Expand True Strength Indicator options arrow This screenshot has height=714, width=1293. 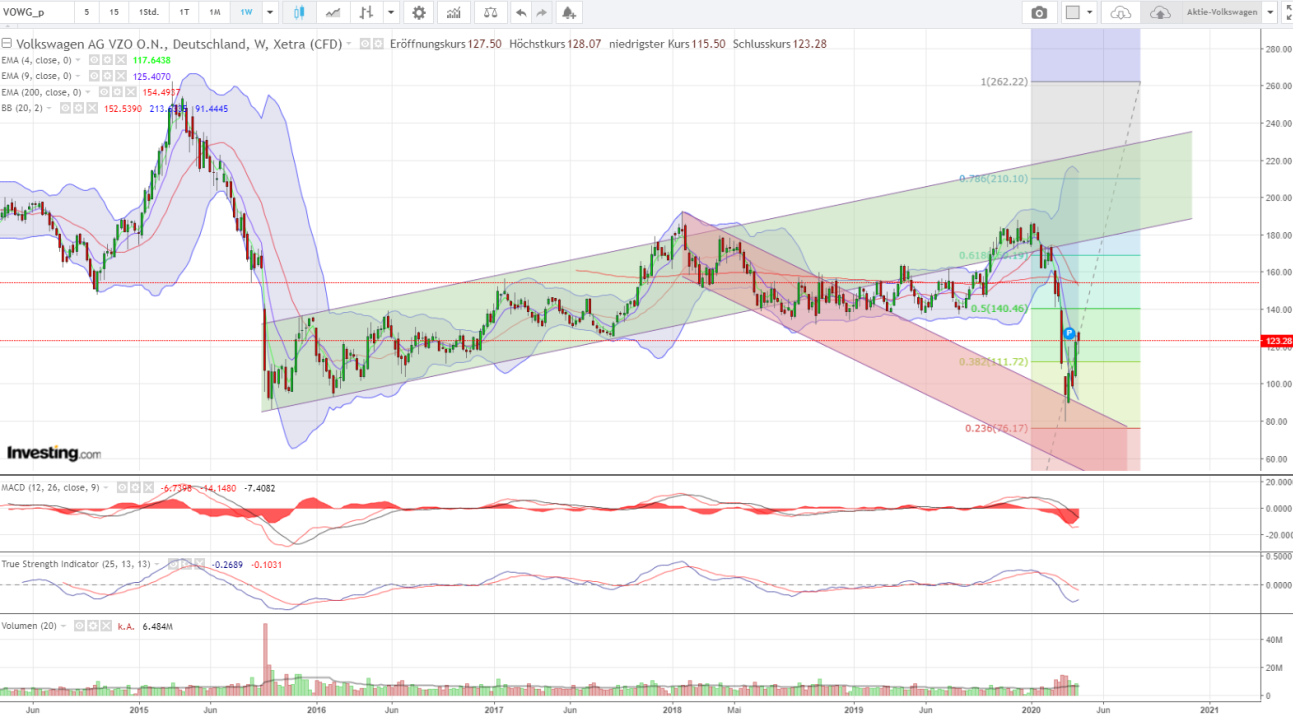157,564
